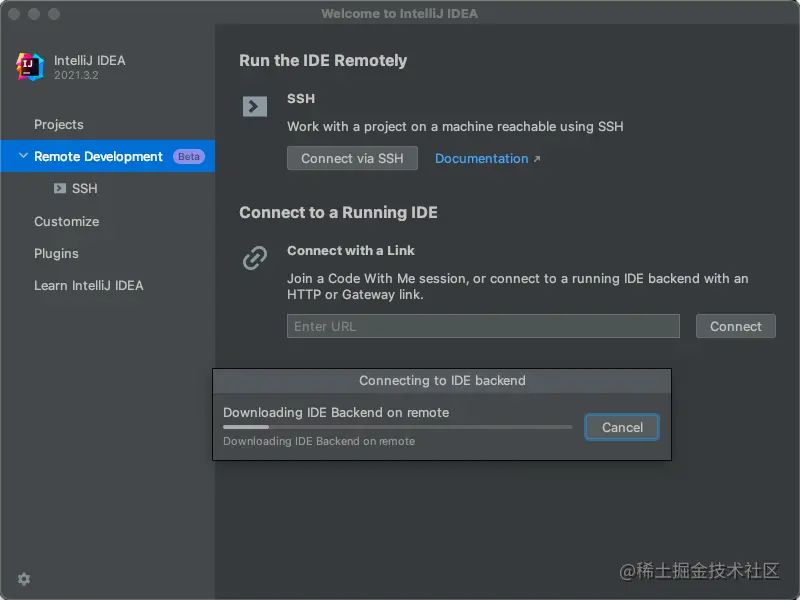The width and height of the screenshot is (800, 600).
Task: Open Learn IntelliJ IDEA section
Action: pyautogui.click(x=89, y=285)
